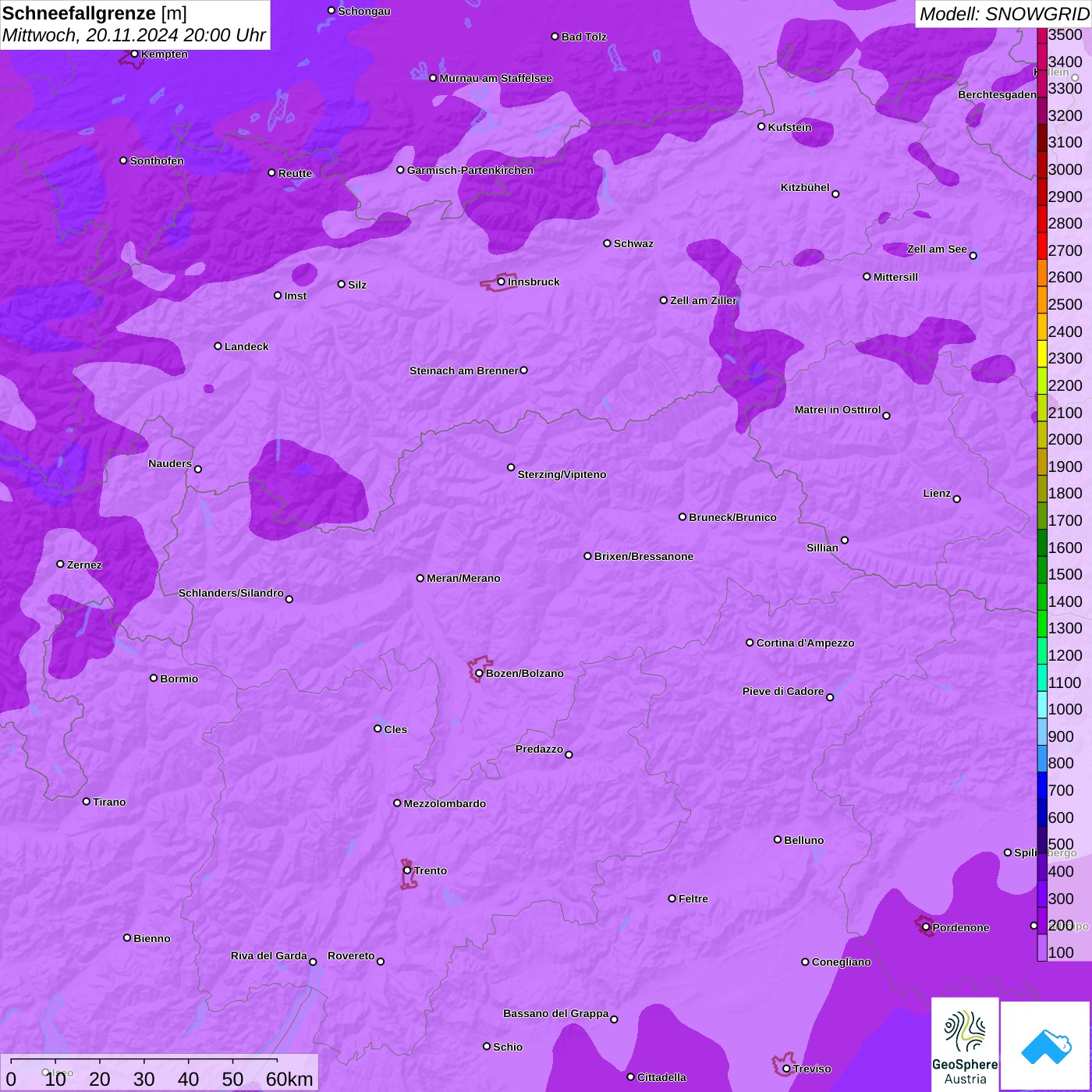Click the Treviso city marker
Viewport: 1092px width, 1092px height.
pos(786,1069)
